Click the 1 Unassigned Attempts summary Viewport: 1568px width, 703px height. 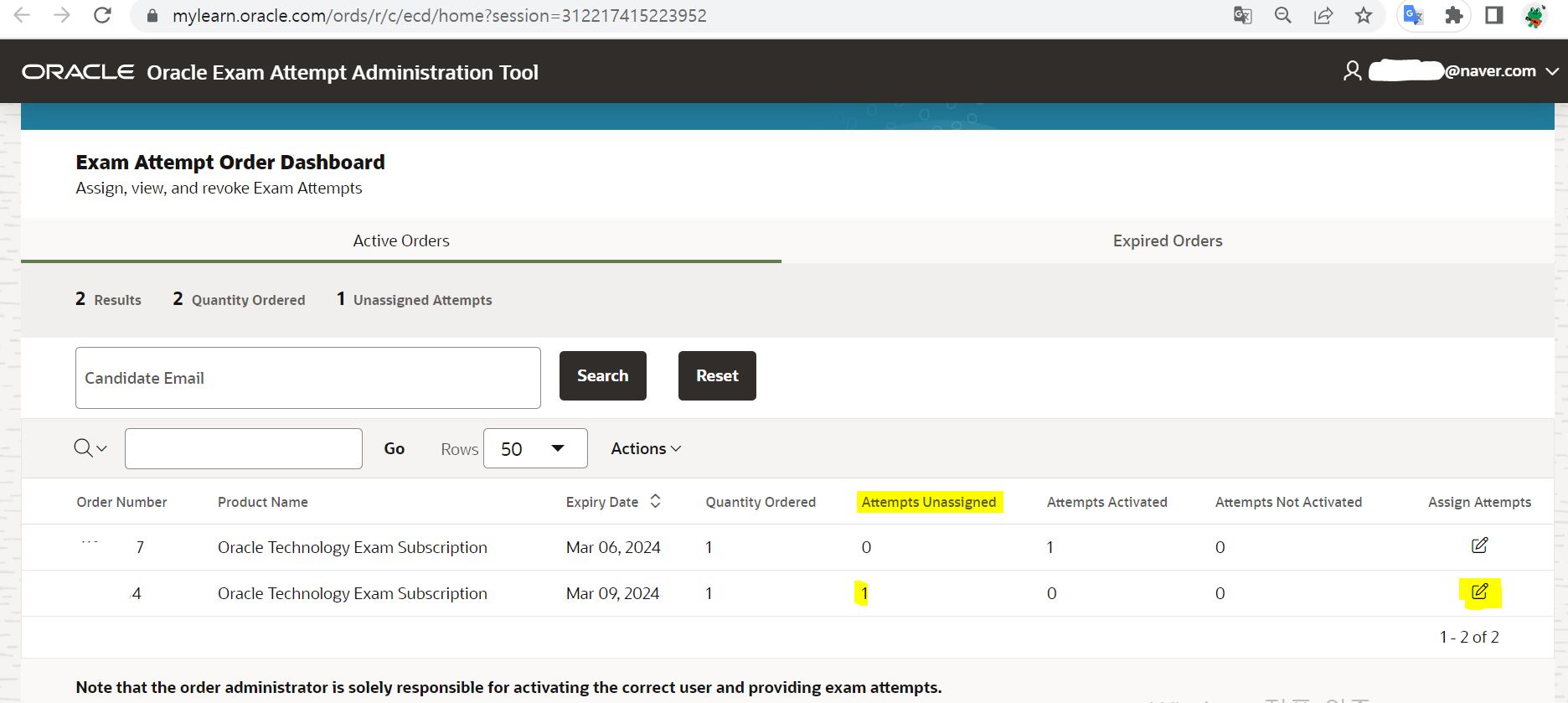coord(414,299)
